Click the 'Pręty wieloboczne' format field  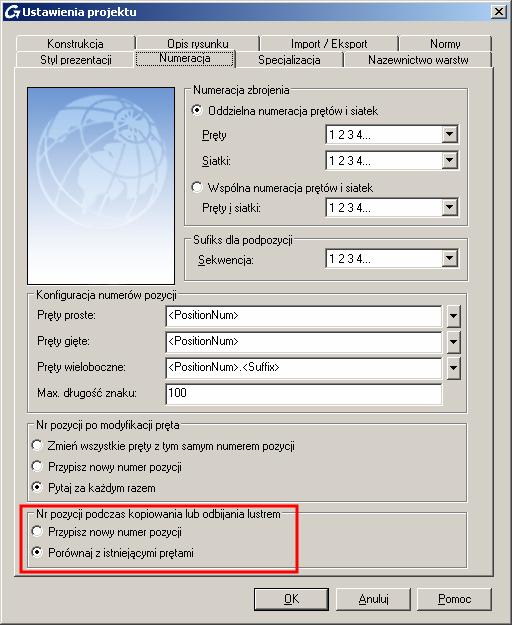click(x=304, y=368)
